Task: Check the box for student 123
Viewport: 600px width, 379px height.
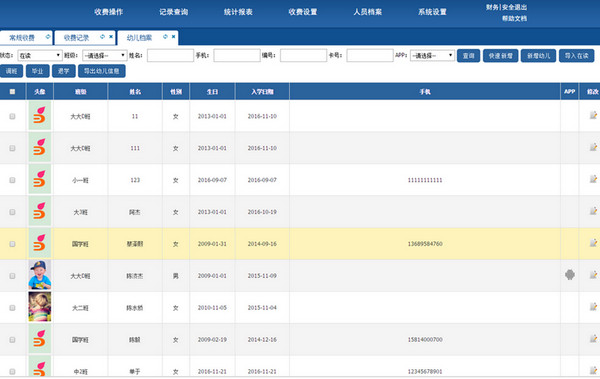Action: pyautogui.click(x=12, y=180)
